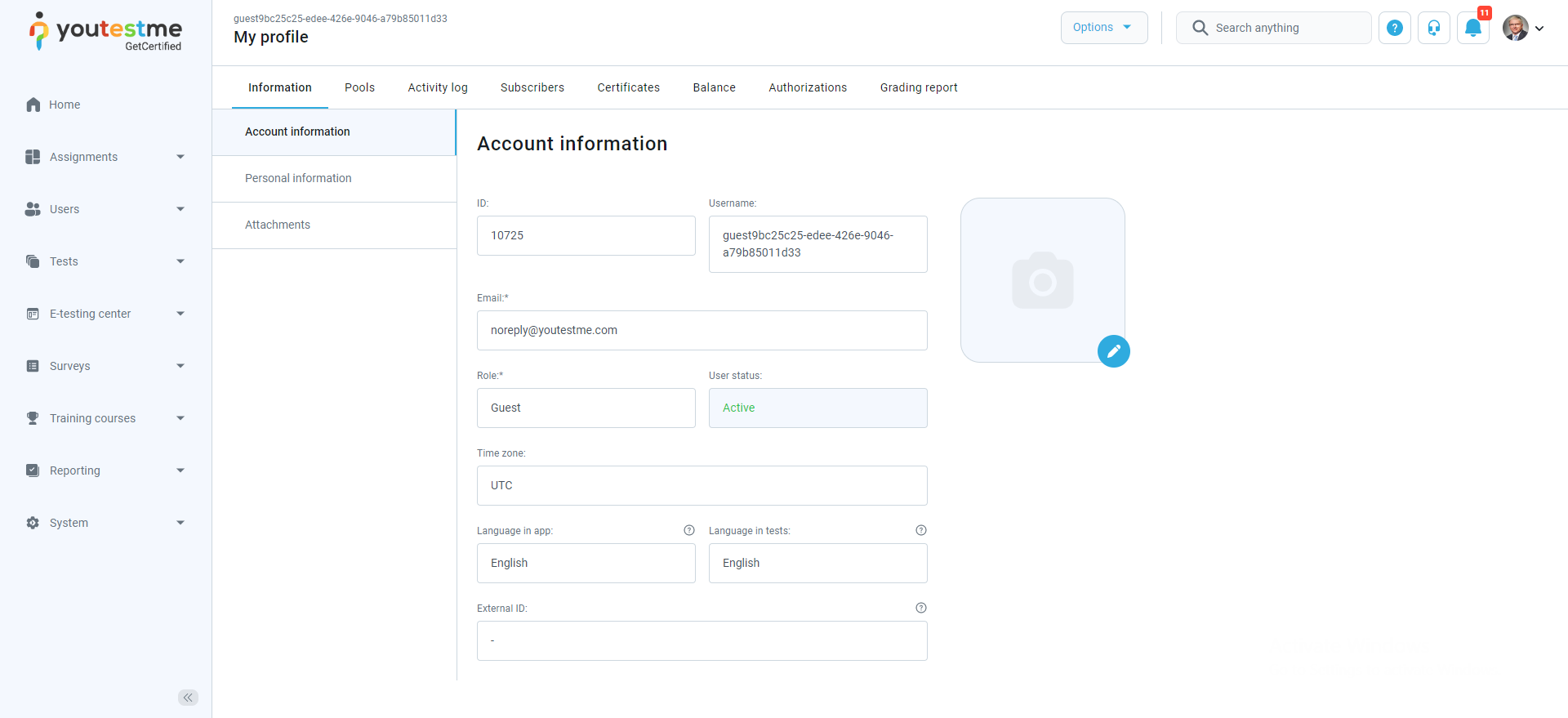Open support headset icon
1568x718 pixels.
[x=1434, y=28]
